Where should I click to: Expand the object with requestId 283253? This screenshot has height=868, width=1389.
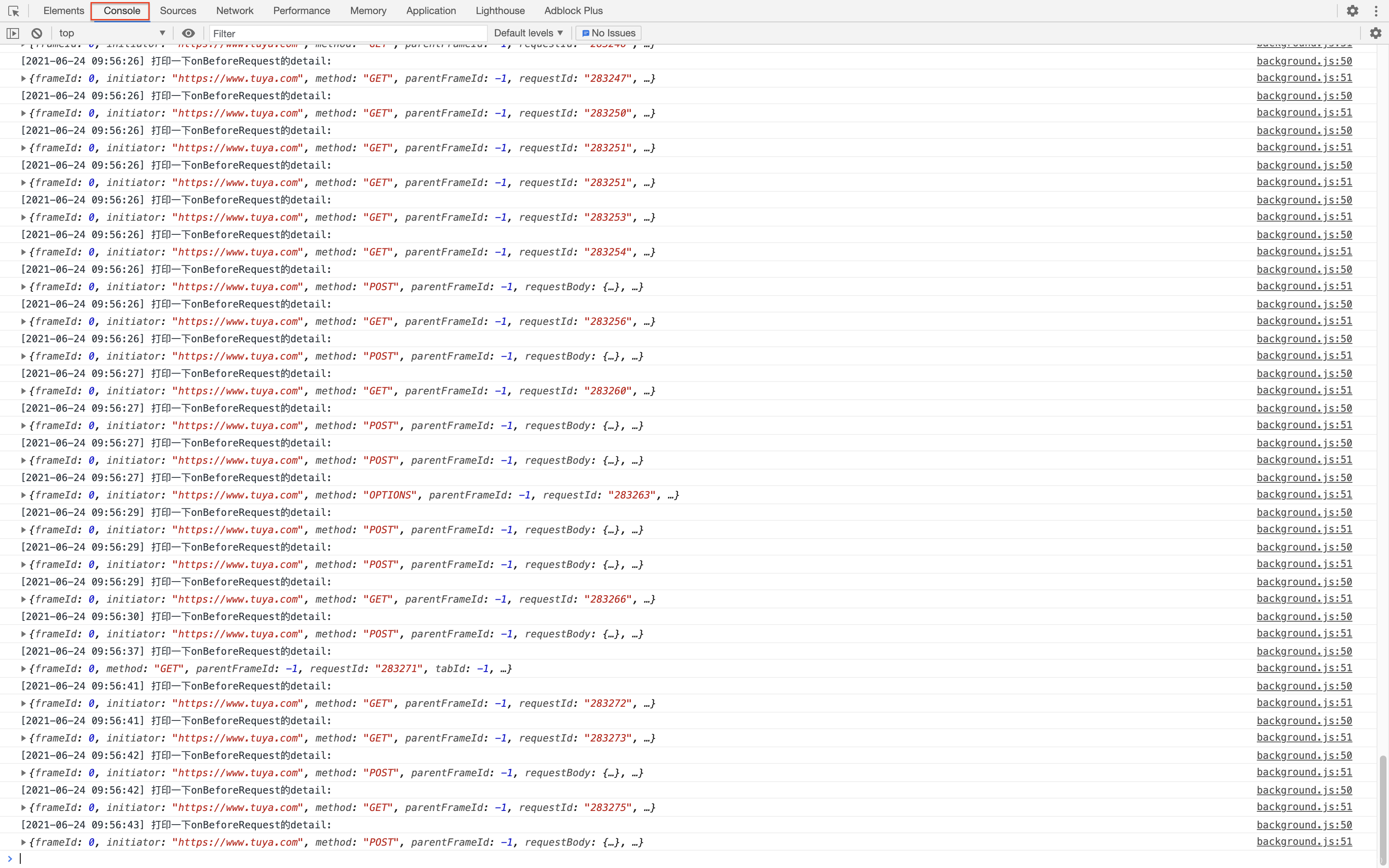[24, 217]
